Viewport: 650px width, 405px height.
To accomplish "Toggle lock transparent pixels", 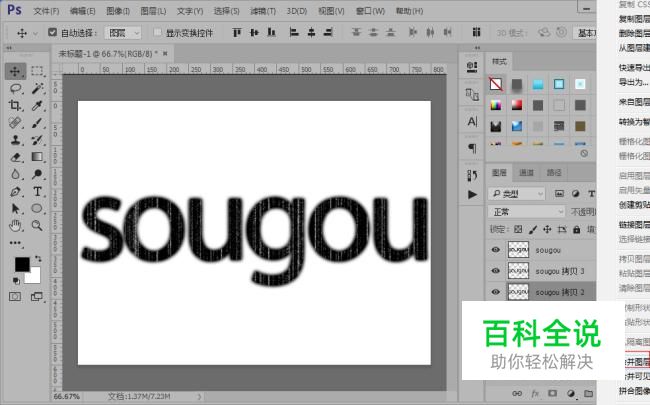I will [518, 229].
